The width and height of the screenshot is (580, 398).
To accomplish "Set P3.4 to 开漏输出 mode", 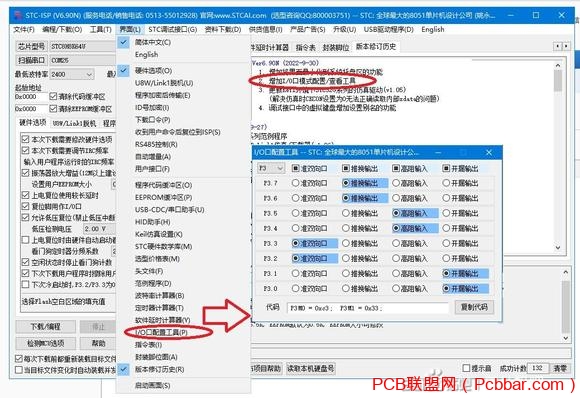I will (446, 228).
